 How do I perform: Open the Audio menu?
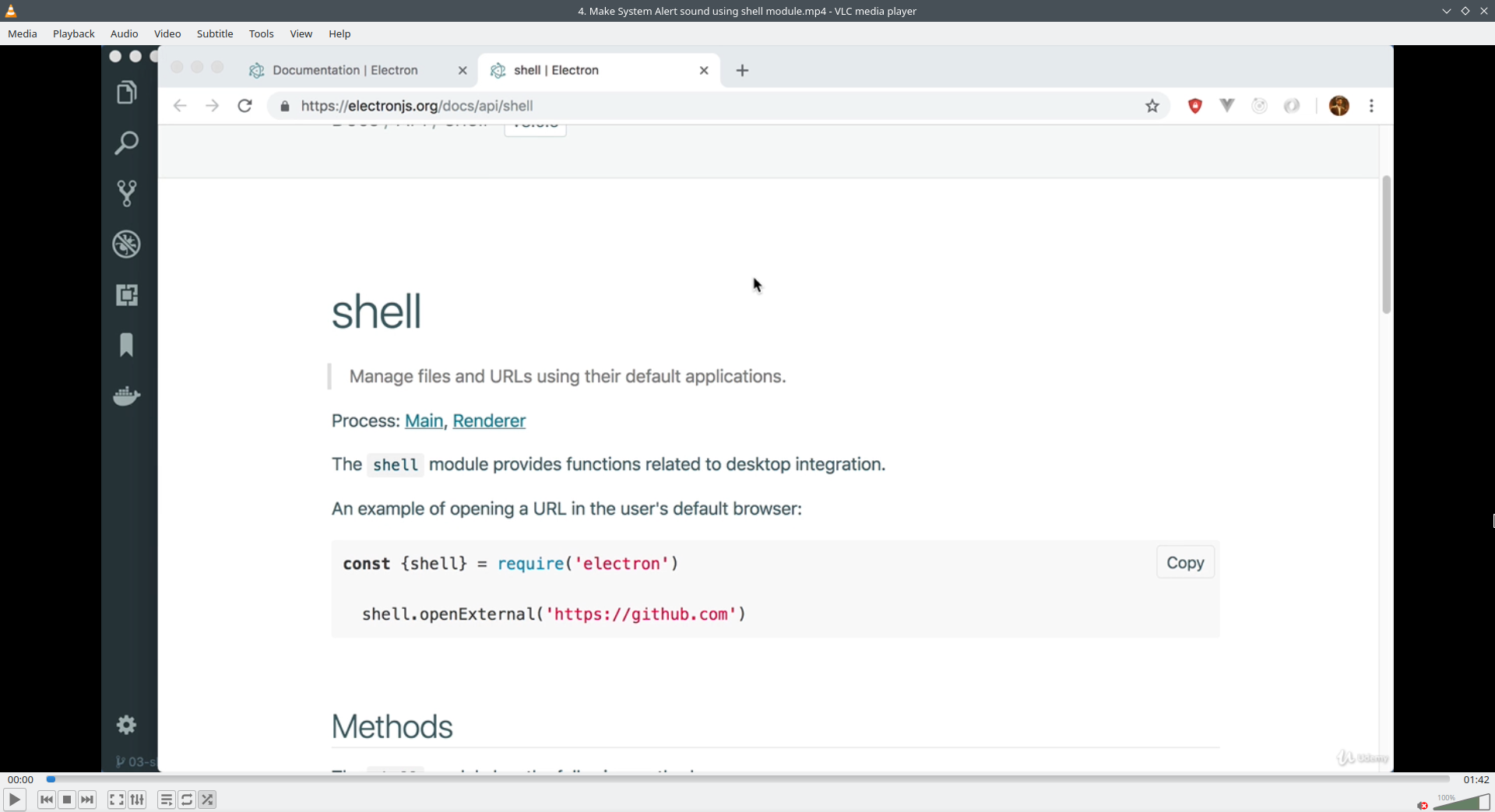[125, 33]
